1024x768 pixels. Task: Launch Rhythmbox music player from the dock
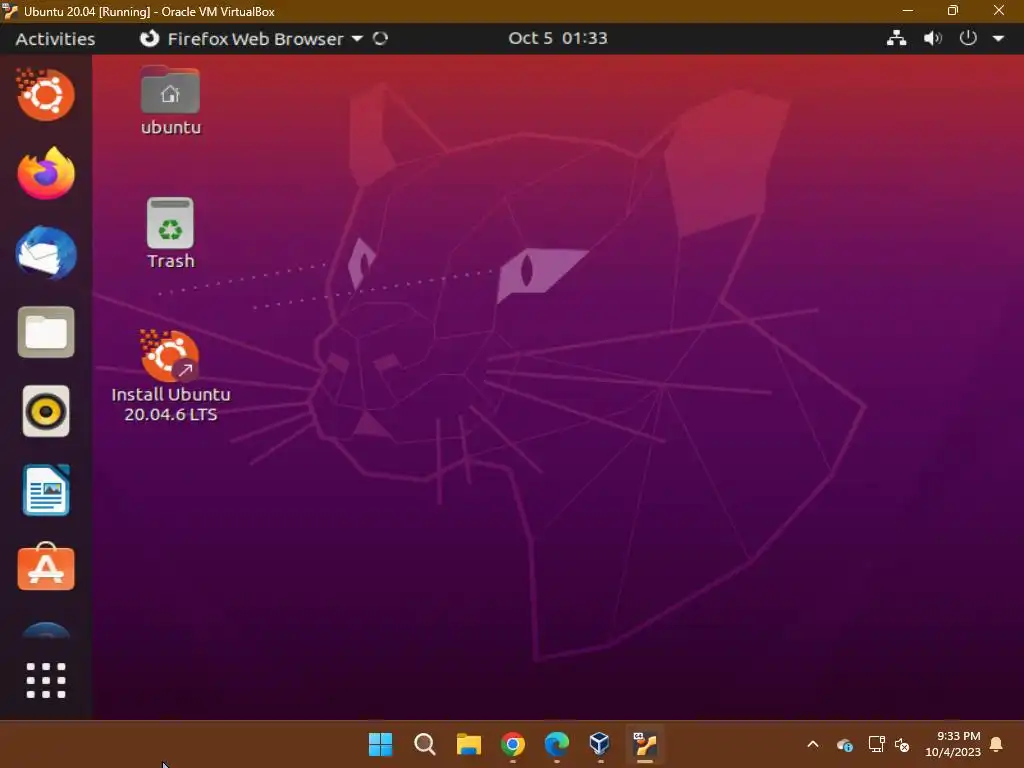click(46, 411)
